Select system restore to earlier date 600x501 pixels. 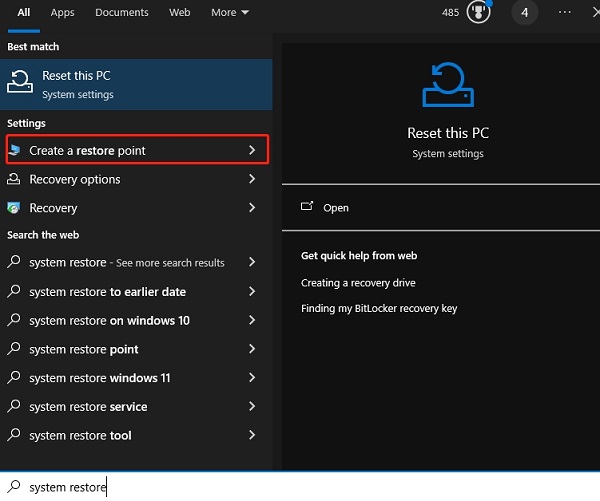coord(136,292)
